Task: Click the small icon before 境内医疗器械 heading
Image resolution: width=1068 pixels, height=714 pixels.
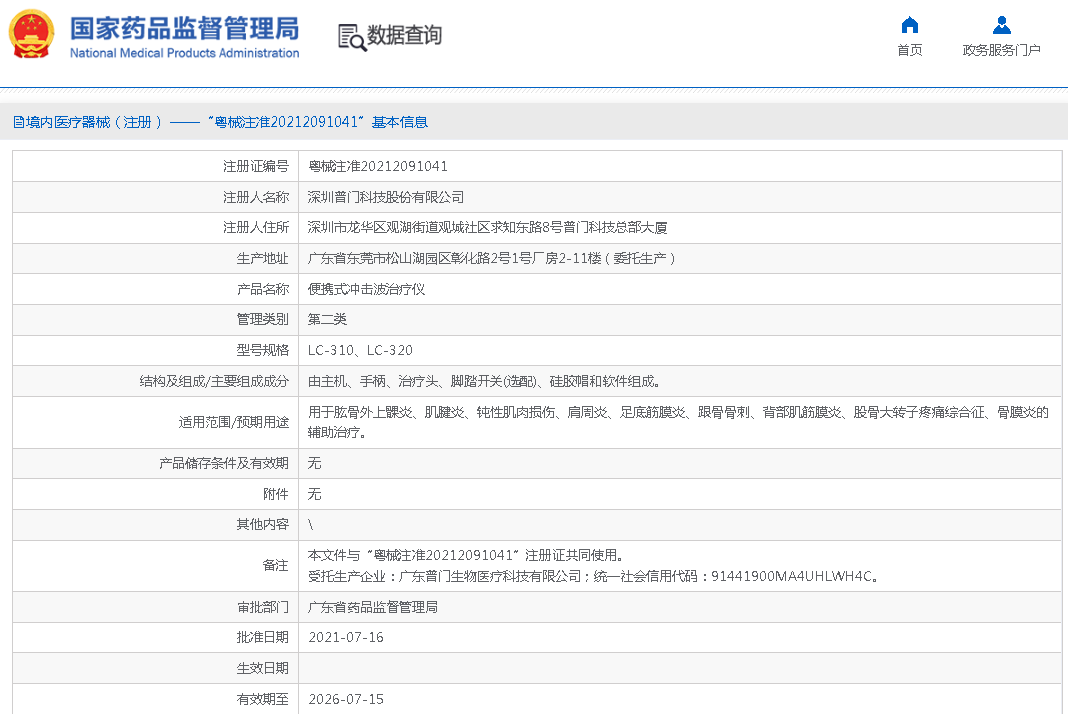Action: tap(18, 122)
